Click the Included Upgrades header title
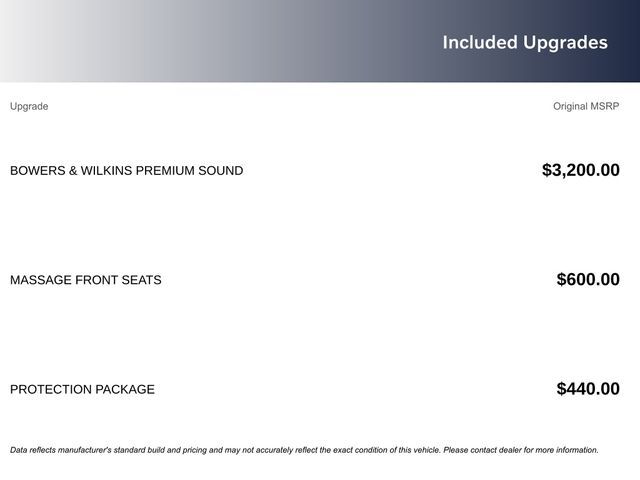Viewport: 640px width, 480px height. [525, 42]
